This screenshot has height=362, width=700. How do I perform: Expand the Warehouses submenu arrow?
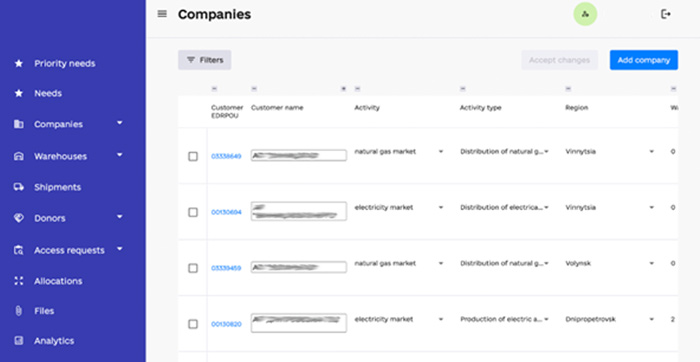pyautogui.click(x=120, y=155)
